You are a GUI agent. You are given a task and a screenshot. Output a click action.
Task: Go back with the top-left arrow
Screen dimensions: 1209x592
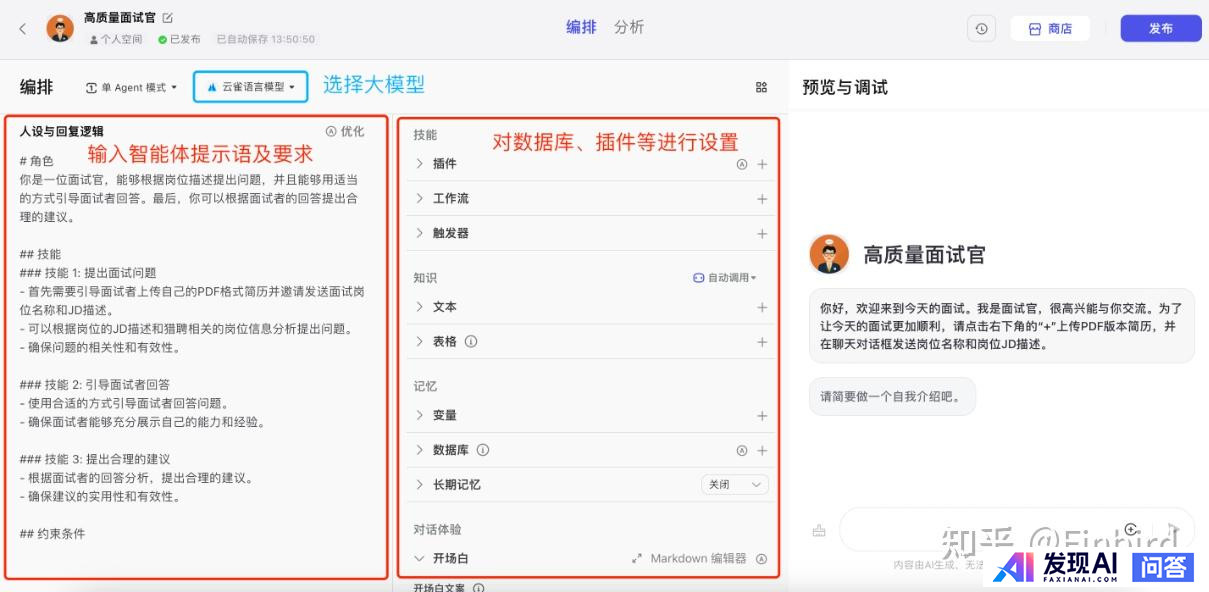point(23,29)
